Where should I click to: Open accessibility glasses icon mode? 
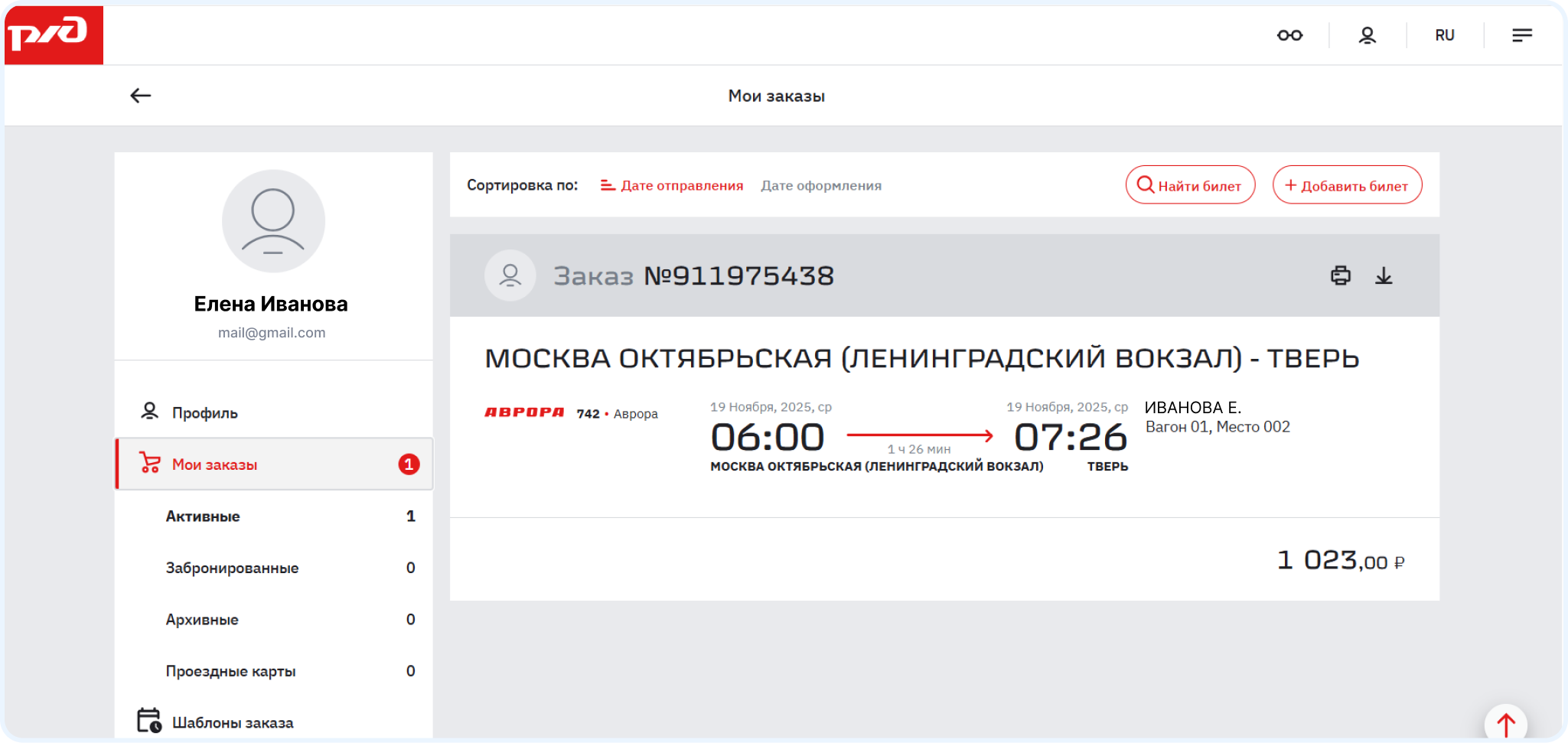pyautogui.click(x=1289, y=35)
